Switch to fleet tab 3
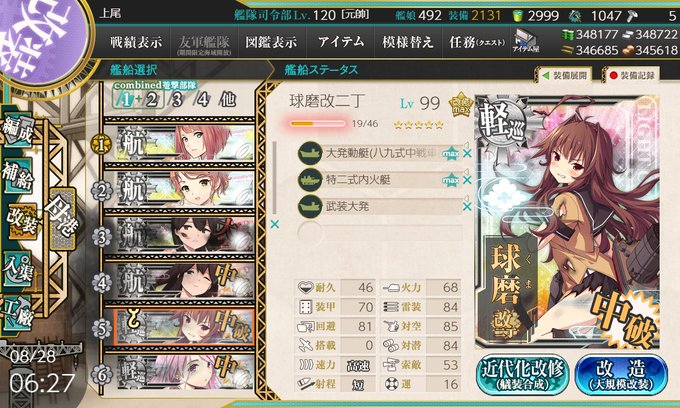The height and width of the screenshot is (408, 680). click(x=176, y=100)
